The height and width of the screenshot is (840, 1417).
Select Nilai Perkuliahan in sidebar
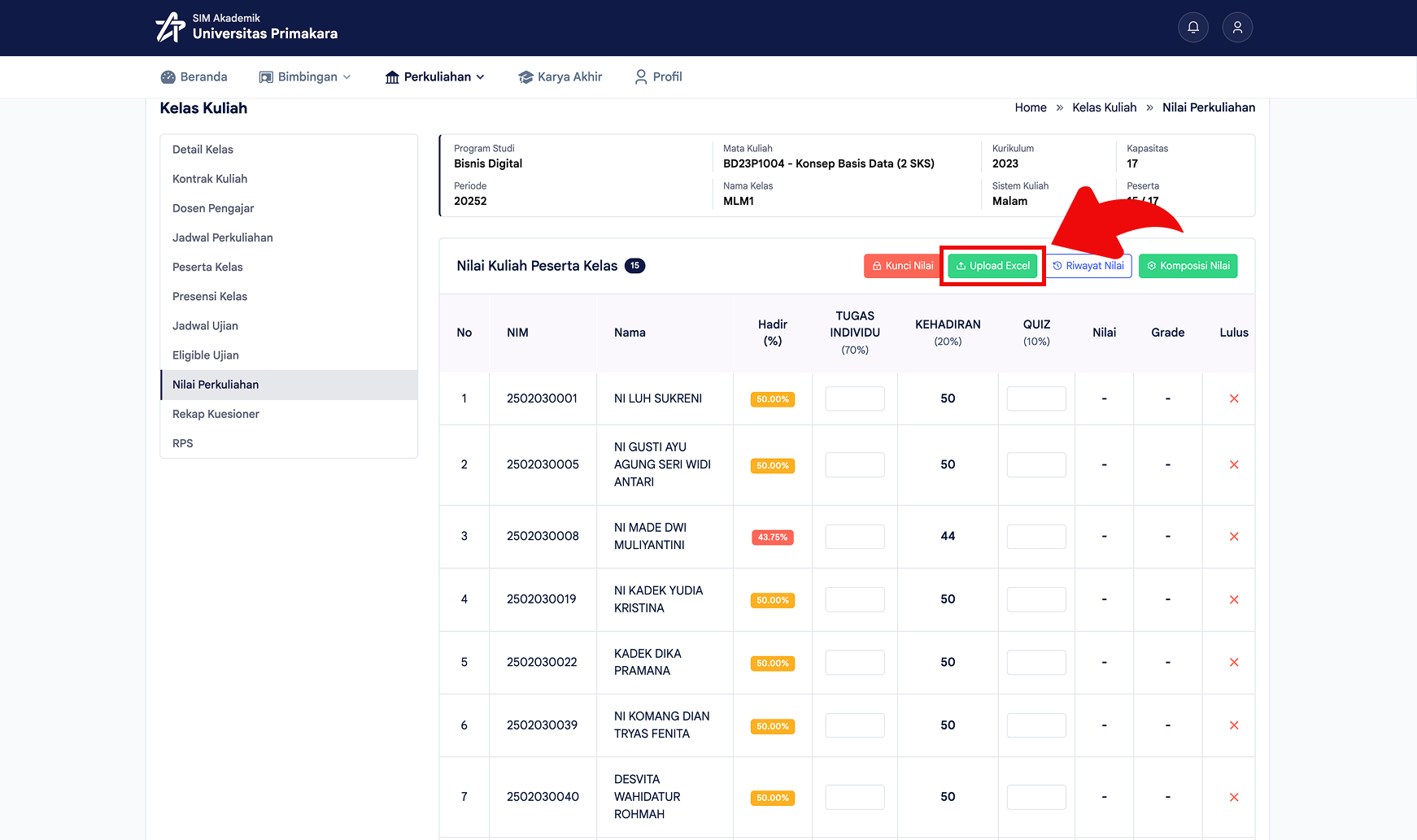tap(289, 385)
